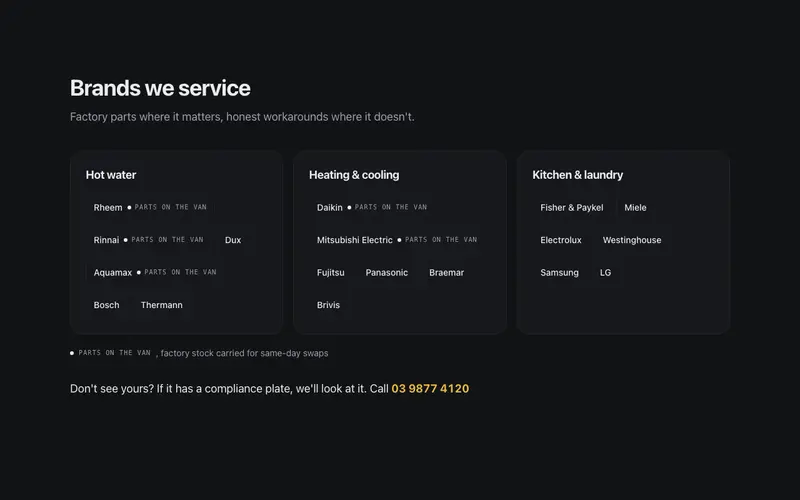
Task: Select the Aquamax brand chip
Action: [x=155, y=272]
